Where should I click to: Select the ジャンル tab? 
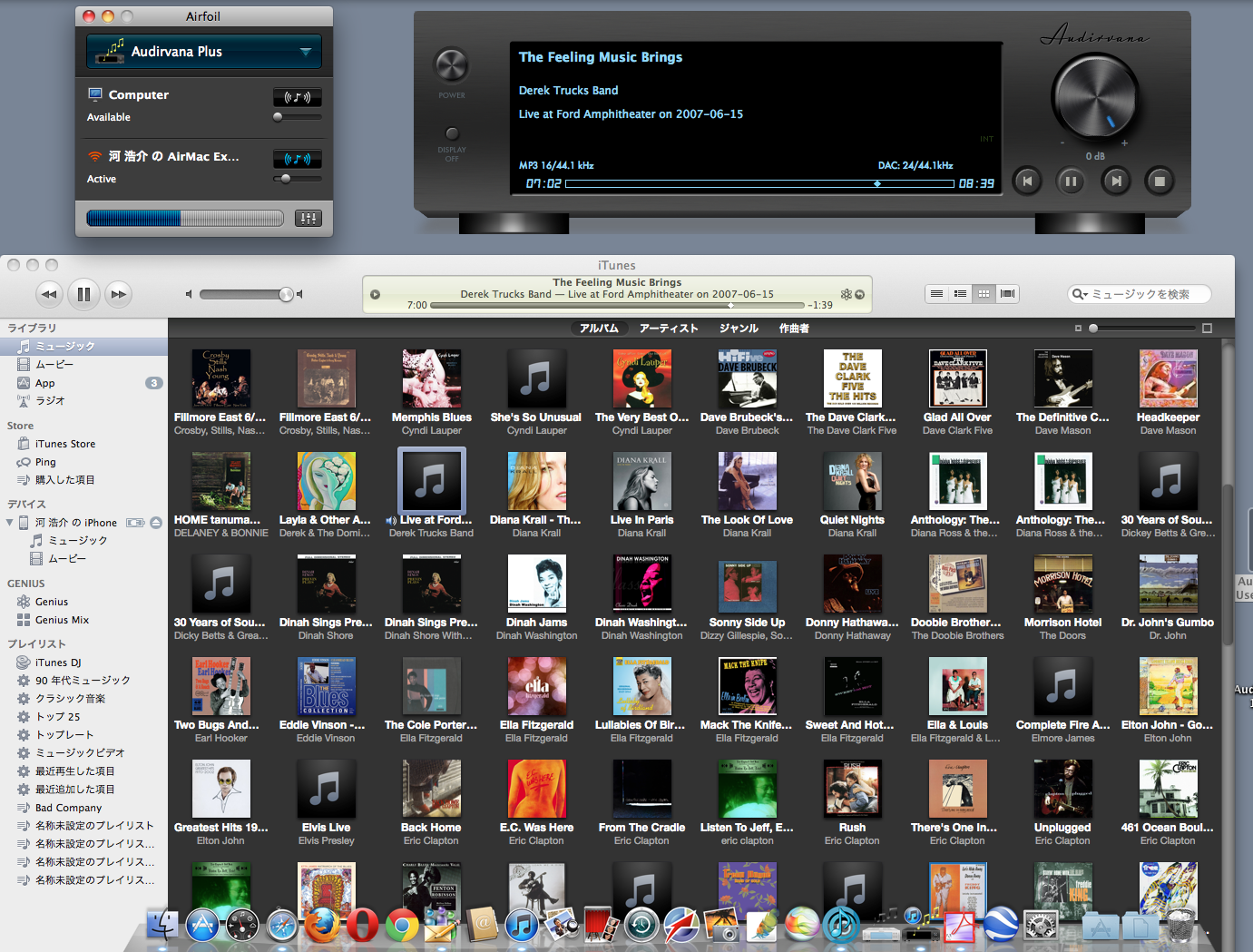click(x=739, y=329)
